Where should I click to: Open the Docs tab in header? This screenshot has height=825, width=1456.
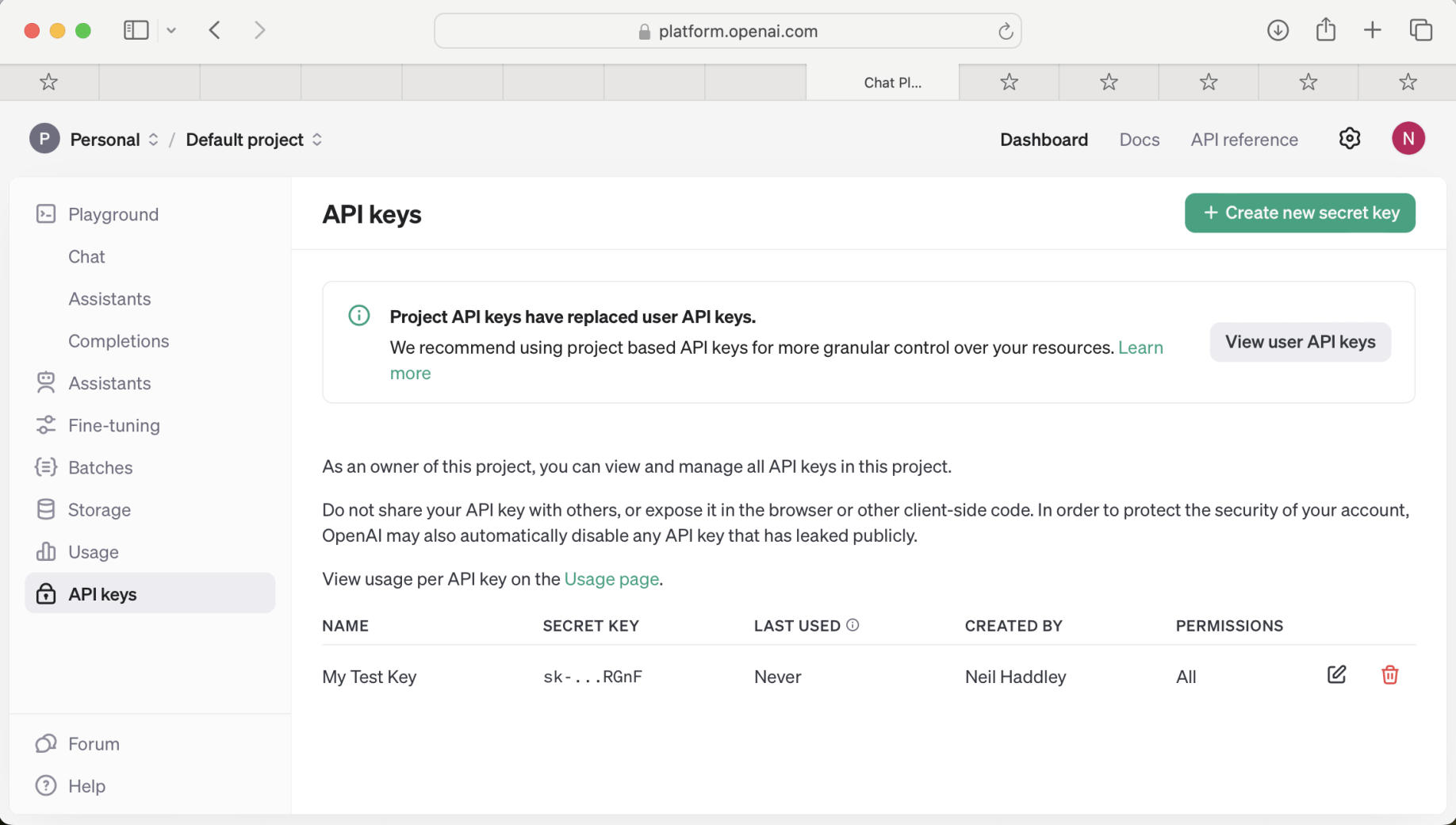1139,140
